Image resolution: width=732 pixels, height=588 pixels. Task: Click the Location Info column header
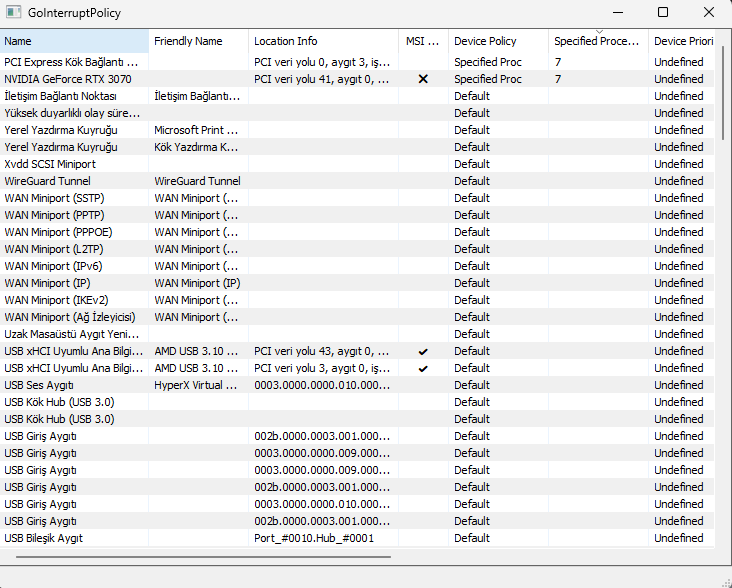tap(322, 41)
